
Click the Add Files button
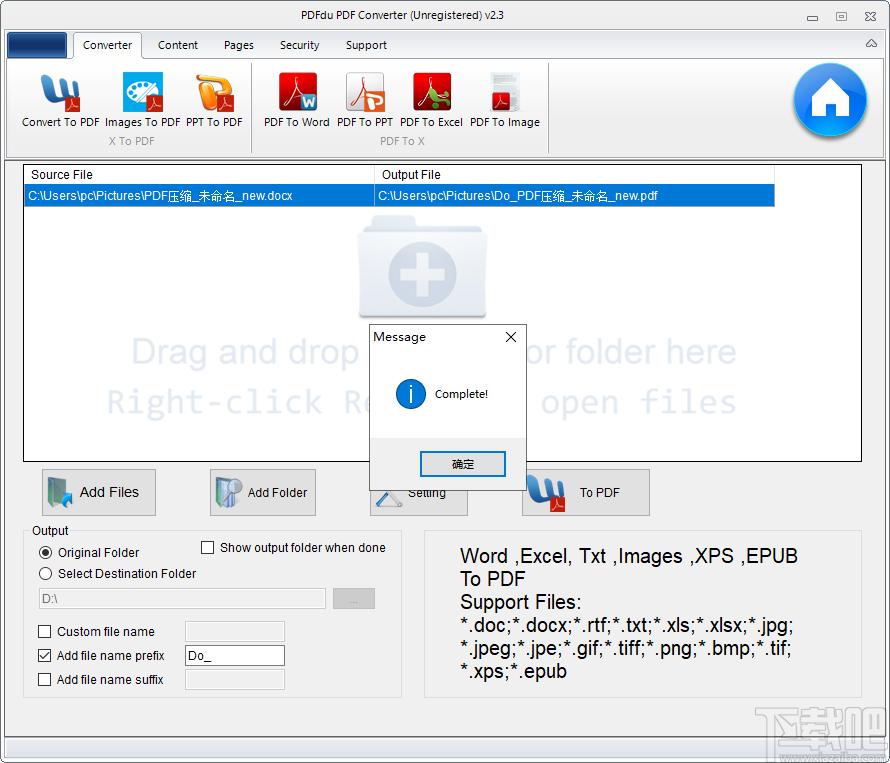[x=99, y=492]
